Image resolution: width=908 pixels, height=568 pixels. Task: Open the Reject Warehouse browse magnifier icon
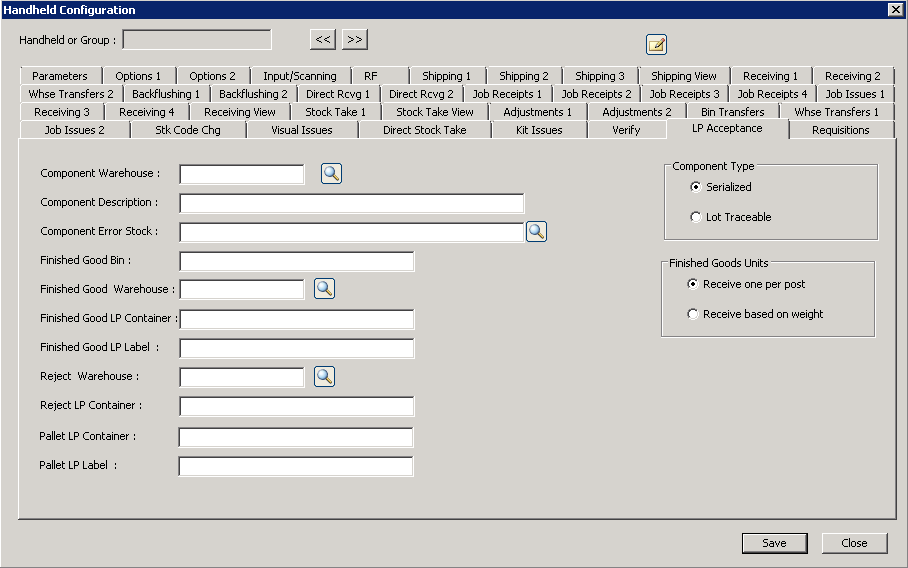[x=324, y=377]
